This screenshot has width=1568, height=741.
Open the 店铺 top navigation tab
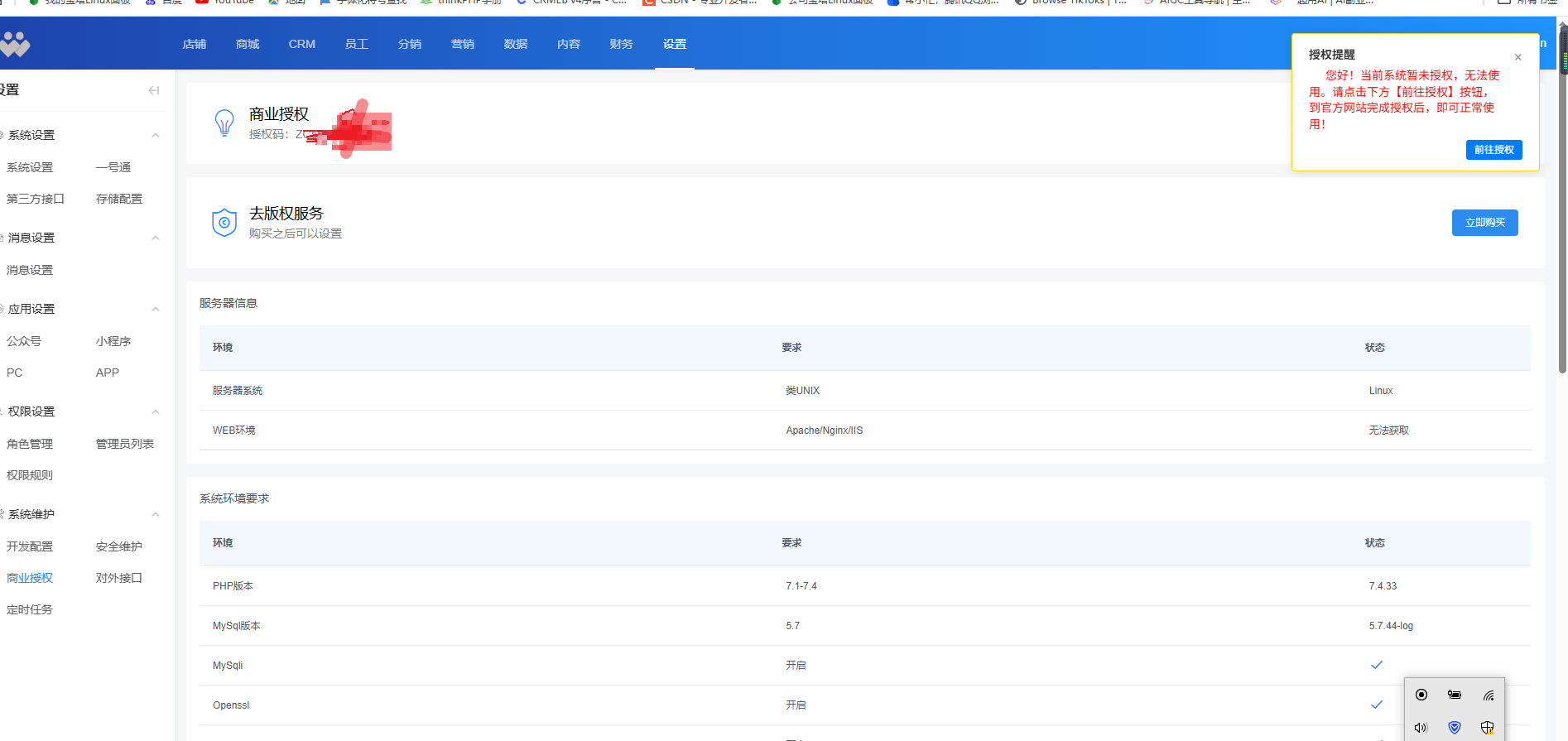(195, 44)
